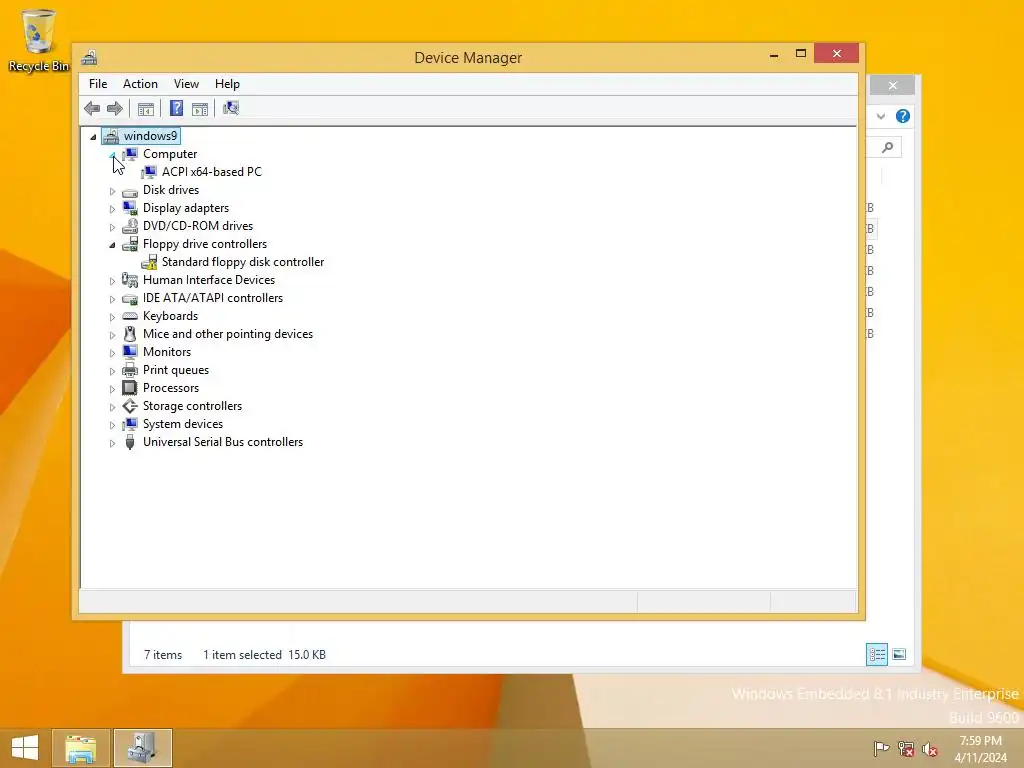Toggle the console tree toolbar icon
1024x768 pixels.
pos(146,109)
